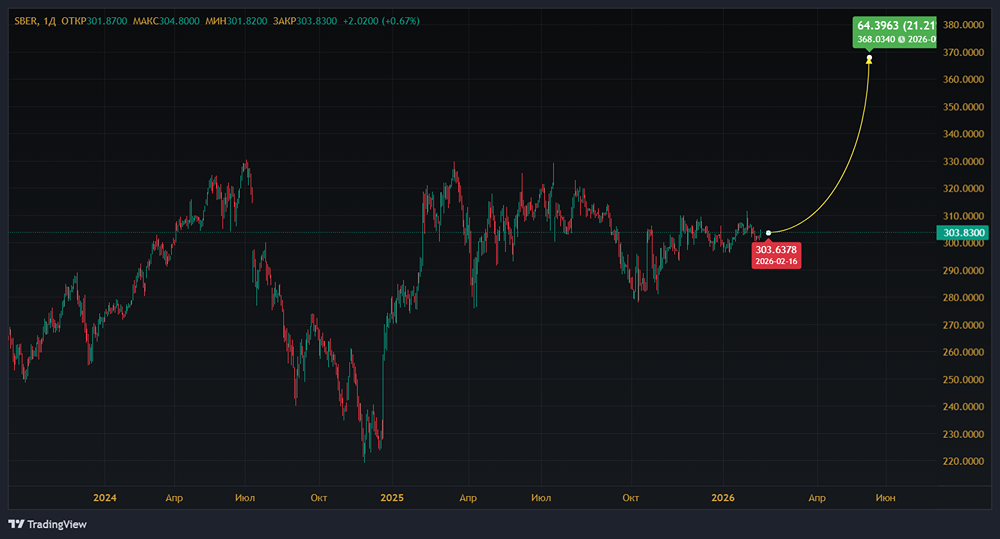Click the 260.0000 price axis label
Image resolution: width=1000 pixels, height=539 pixels.
tap(963, 352)
